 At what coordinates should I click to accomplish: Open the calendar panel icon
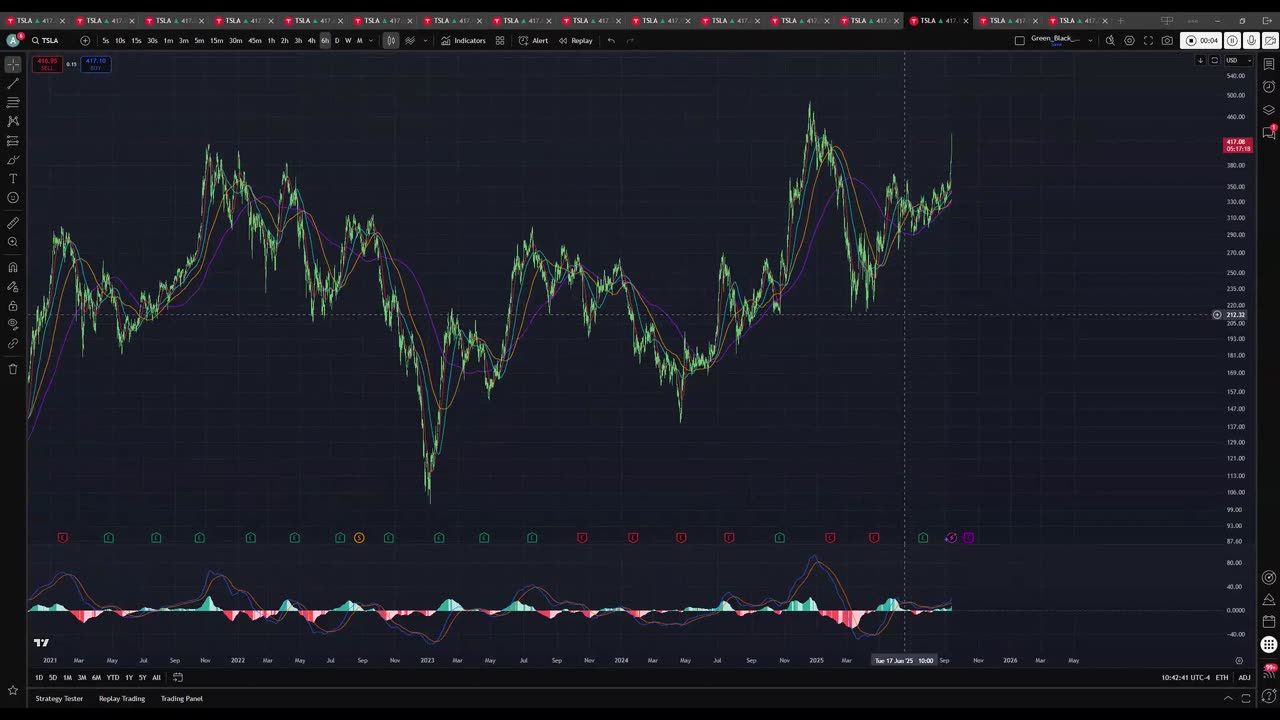[x=1269, y=622]
